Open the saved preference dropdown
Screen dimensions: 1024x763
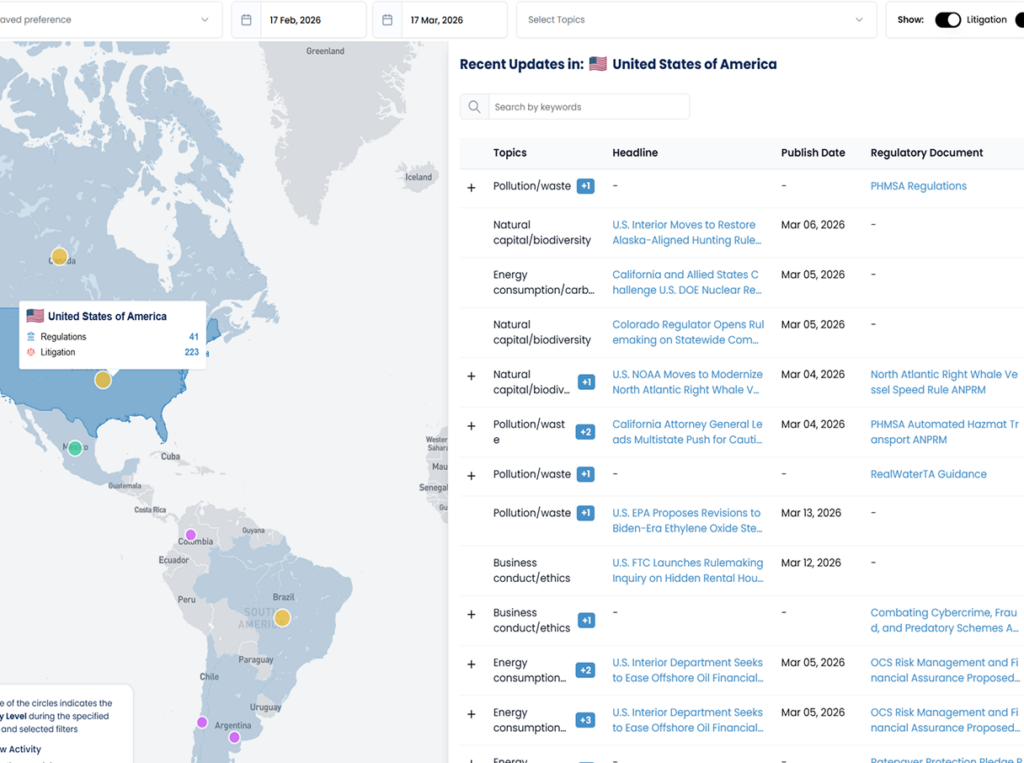pyautogui.click(x=110, y=20)
